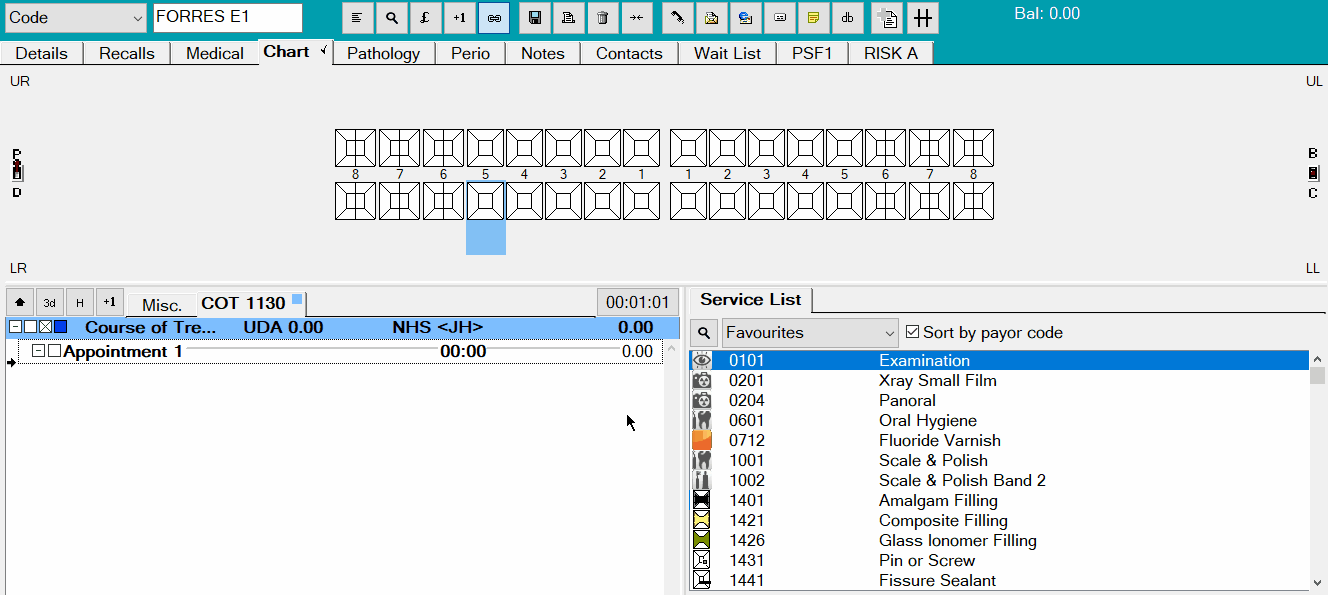Click the Service List scrollbar up arrow
Viewport: 1328px width, 595px height.
click(1318, 359)
